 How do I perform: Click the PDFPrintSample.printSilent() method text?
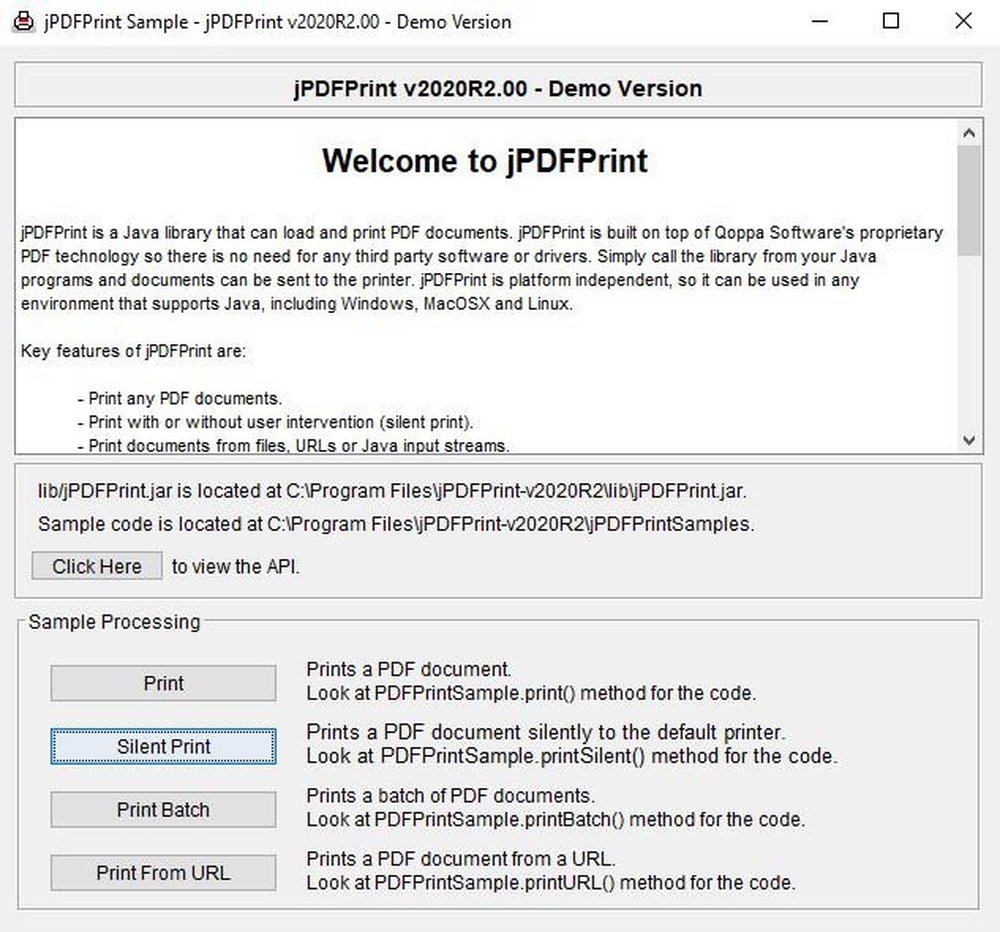pyautogui.click(x=572, y=757)
